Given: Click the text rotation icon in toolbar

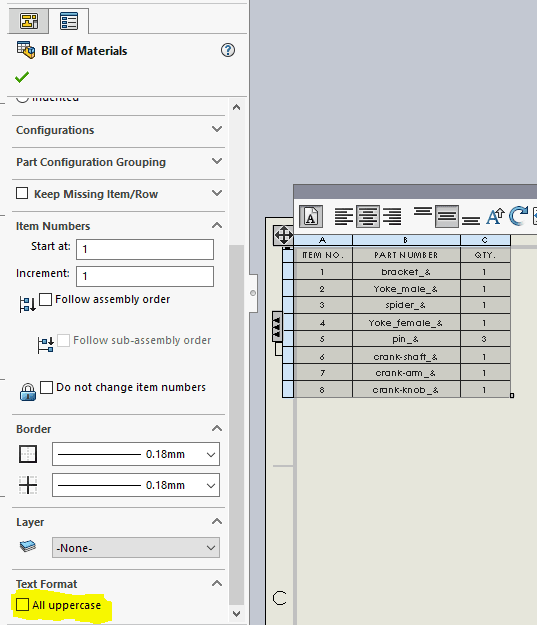Looking at the screenshot, I should click(x=518, y=216).
